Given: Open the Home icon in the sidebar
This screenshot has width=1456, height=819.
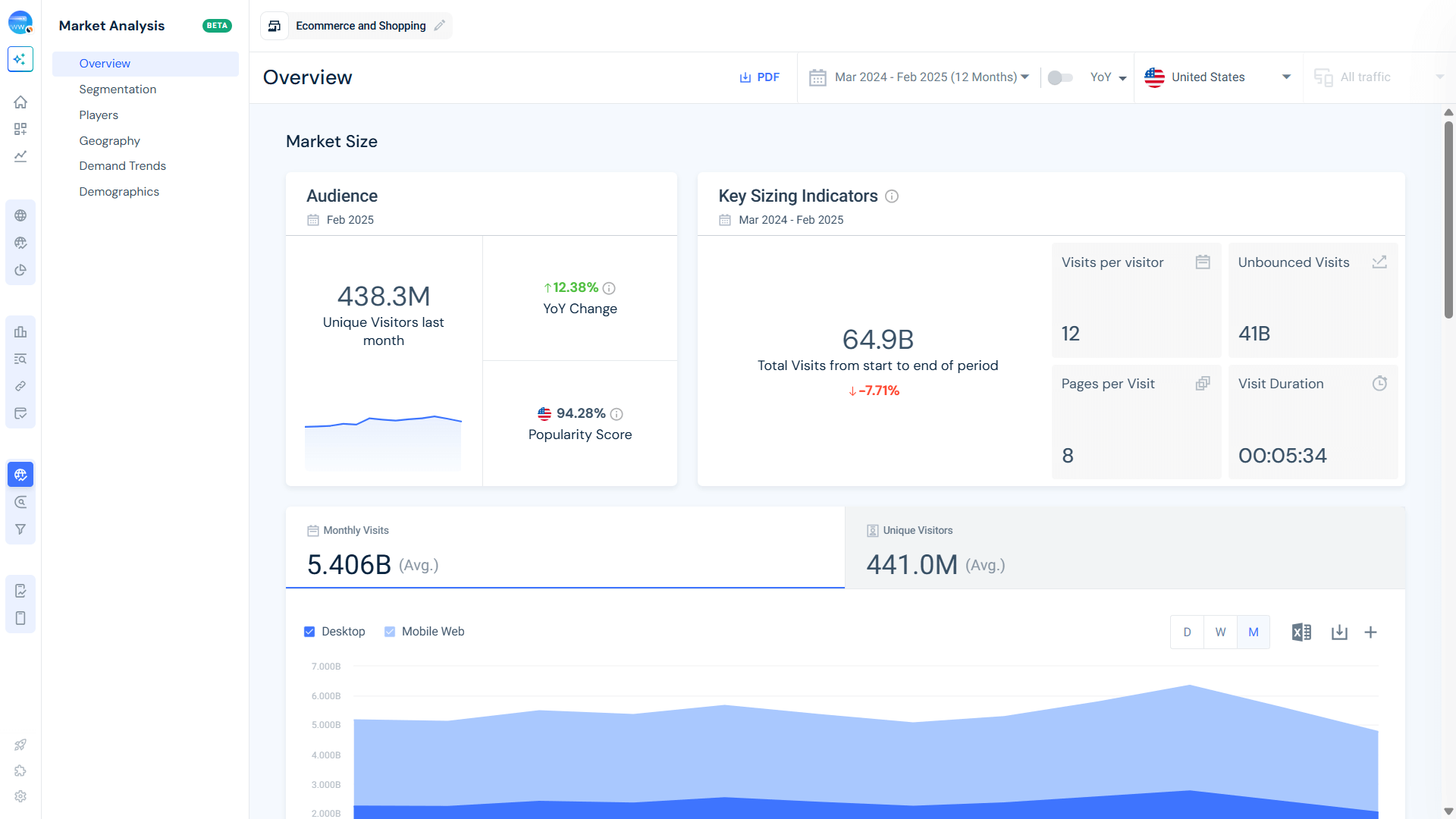Looking at the screenshot, I should pos(20,102).
